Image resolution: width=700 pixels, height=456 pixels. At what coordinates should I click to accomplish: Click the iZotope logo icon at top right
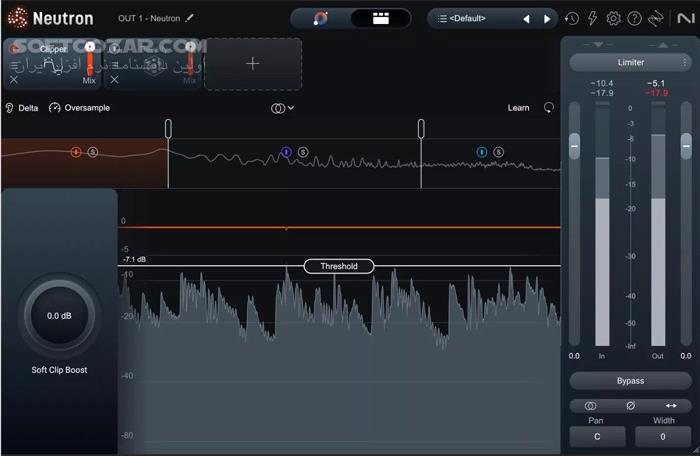pyautogui.click(x=682, y=18)
